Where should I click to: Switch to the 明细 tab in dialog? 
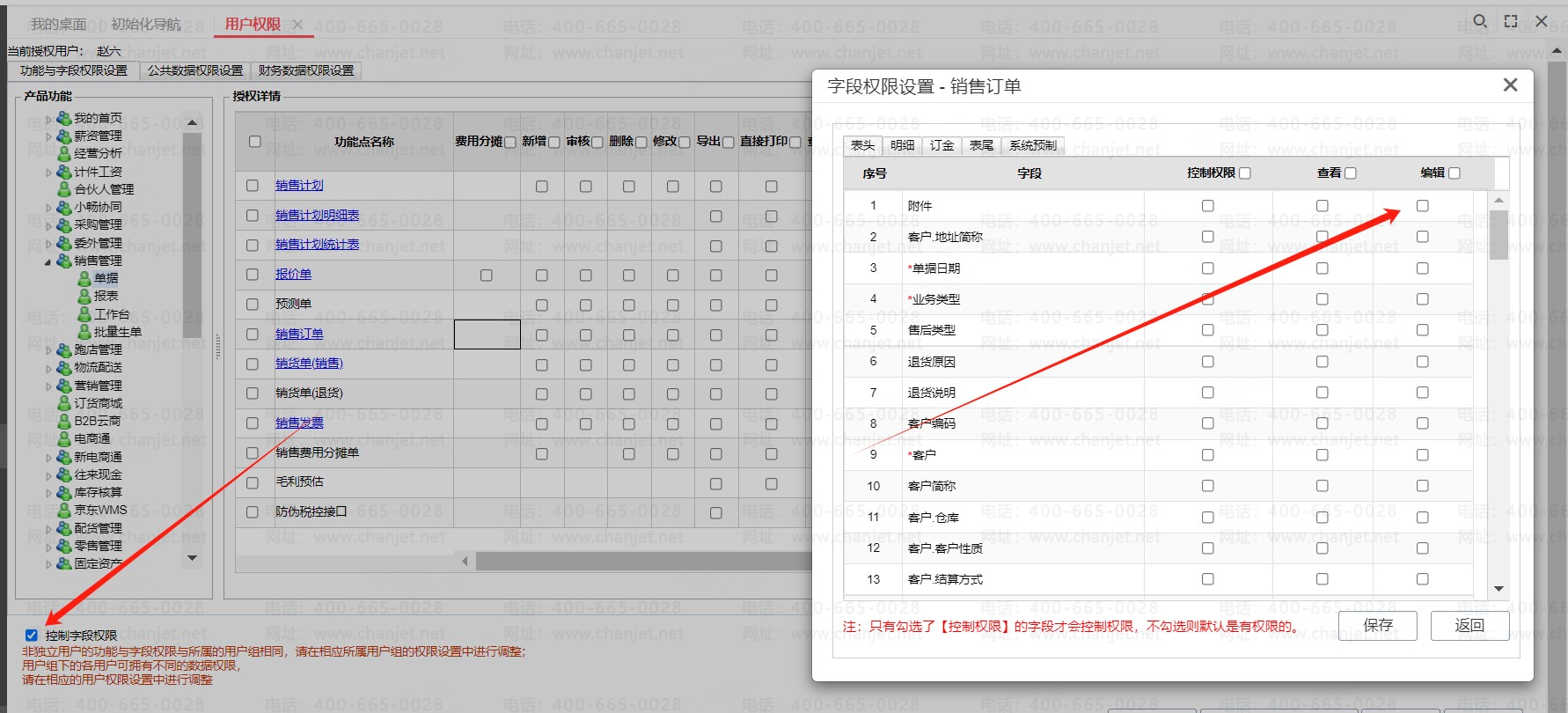click(903, 145)
